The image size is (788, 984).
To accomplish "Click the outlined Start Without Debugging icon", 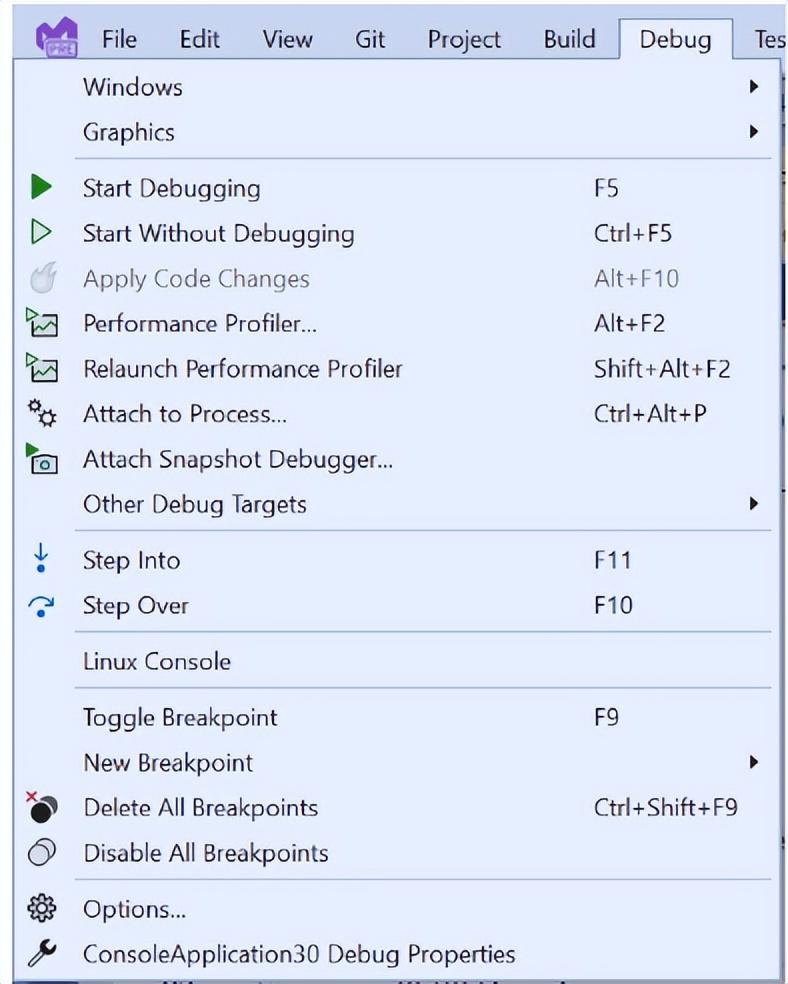I will [x=41, y=232].
